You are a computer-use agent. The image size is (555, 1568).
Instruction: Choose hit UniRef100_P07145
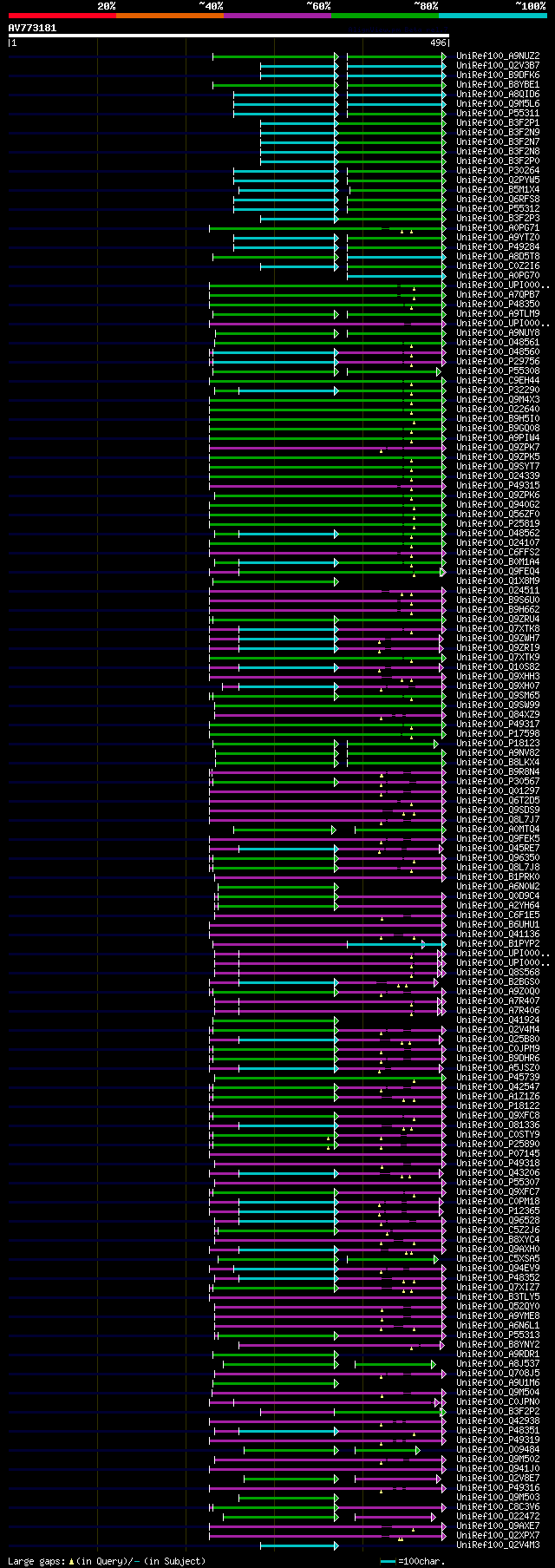(x=498, y=1153)
